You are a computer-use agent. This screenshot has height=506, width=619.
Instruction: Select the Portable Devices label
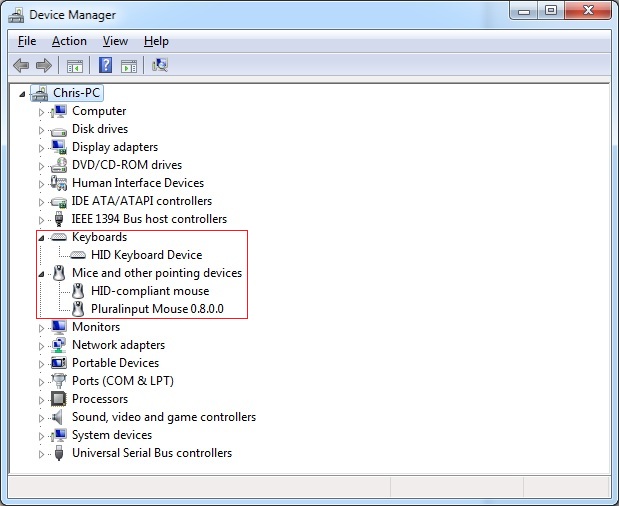[115, 363]
